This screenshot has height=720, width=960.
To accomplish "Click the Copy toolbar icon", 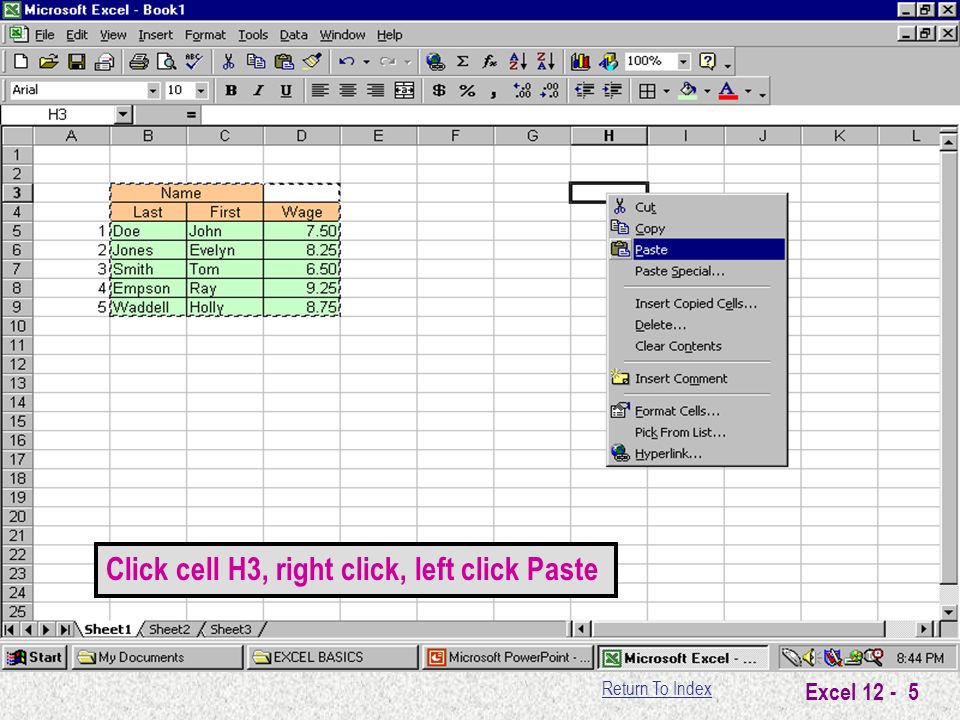I will tap(255, 61).
